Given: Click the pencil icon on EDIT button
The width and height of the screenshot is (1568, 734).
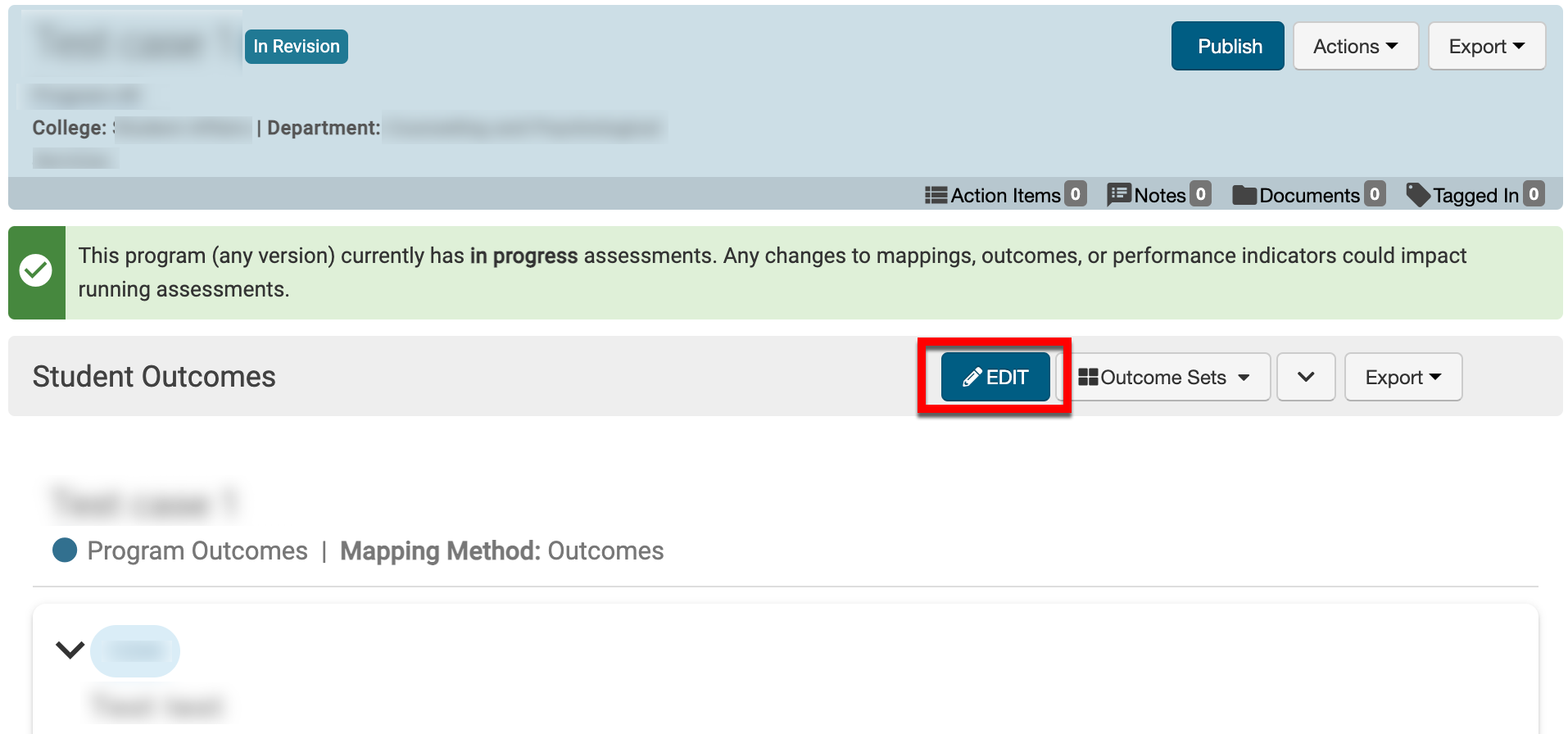Looking at the screenshot, I should pyautogui.click(x=972, y=377).
